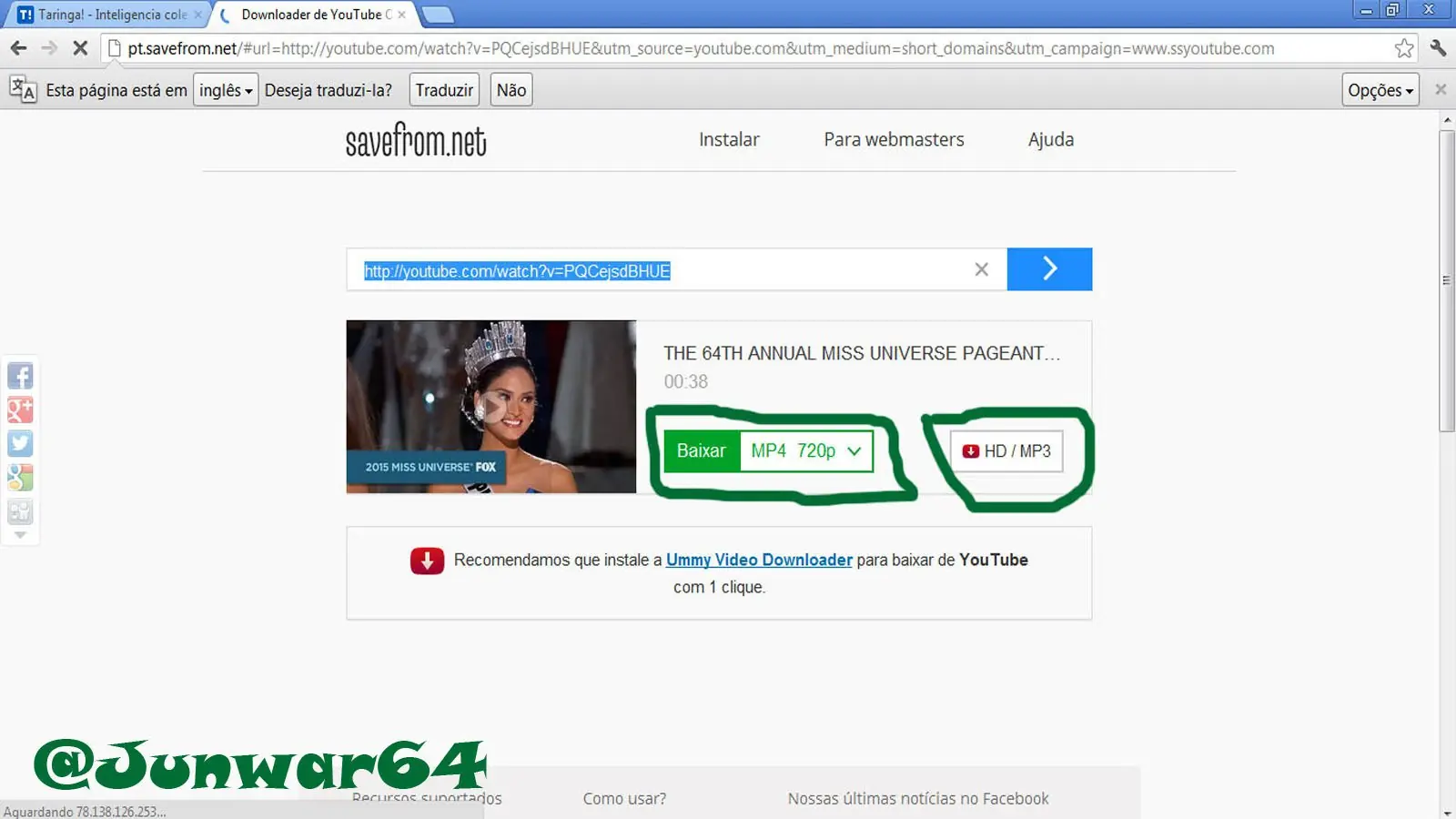Open the Ajuda menu item
The image size is (1456, 819).
[x=1051, y=139]
